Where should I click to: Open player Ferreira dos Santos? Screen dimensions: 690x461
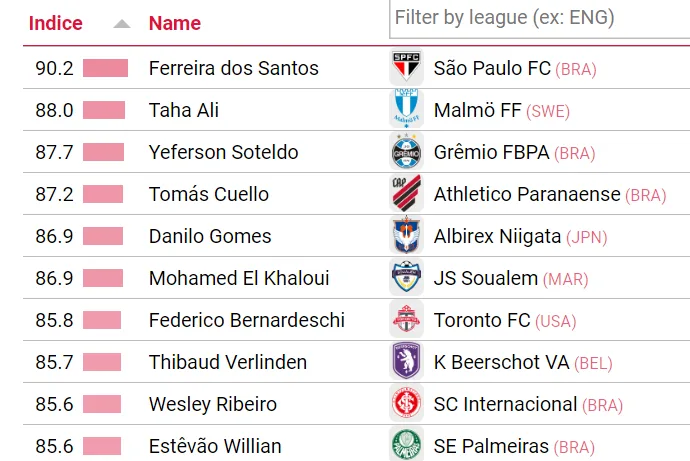point(234,68)
